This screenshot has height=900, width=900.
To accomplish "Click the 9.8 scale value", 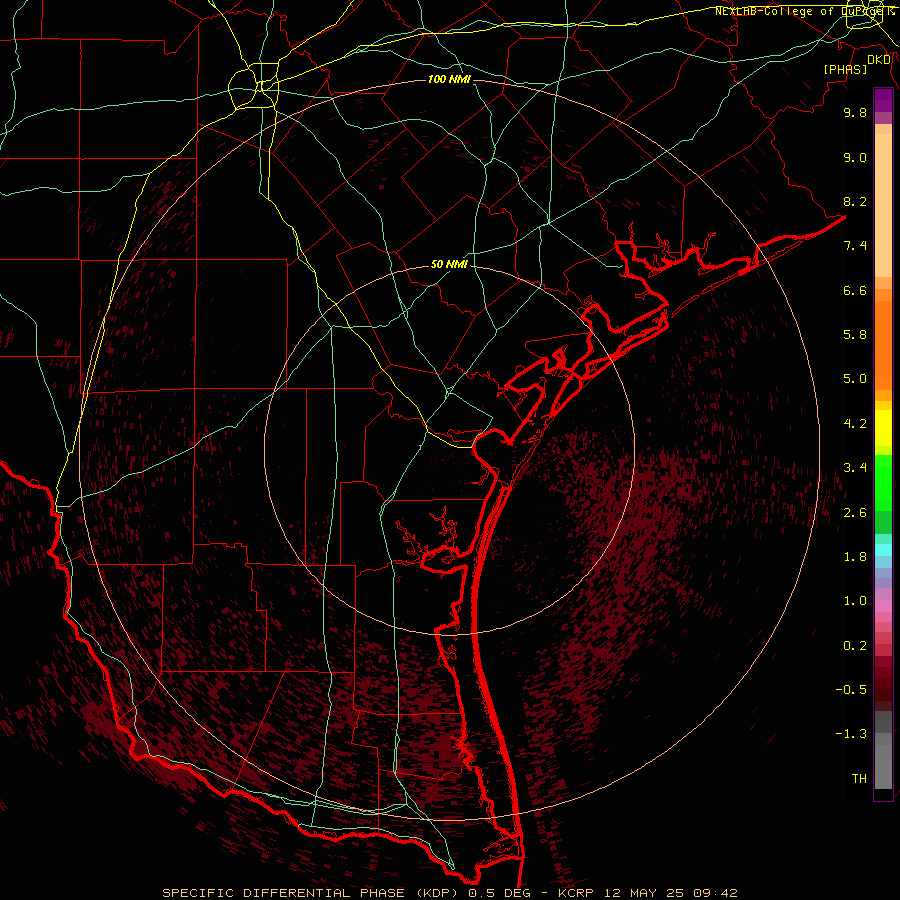I will coord(855,112).
